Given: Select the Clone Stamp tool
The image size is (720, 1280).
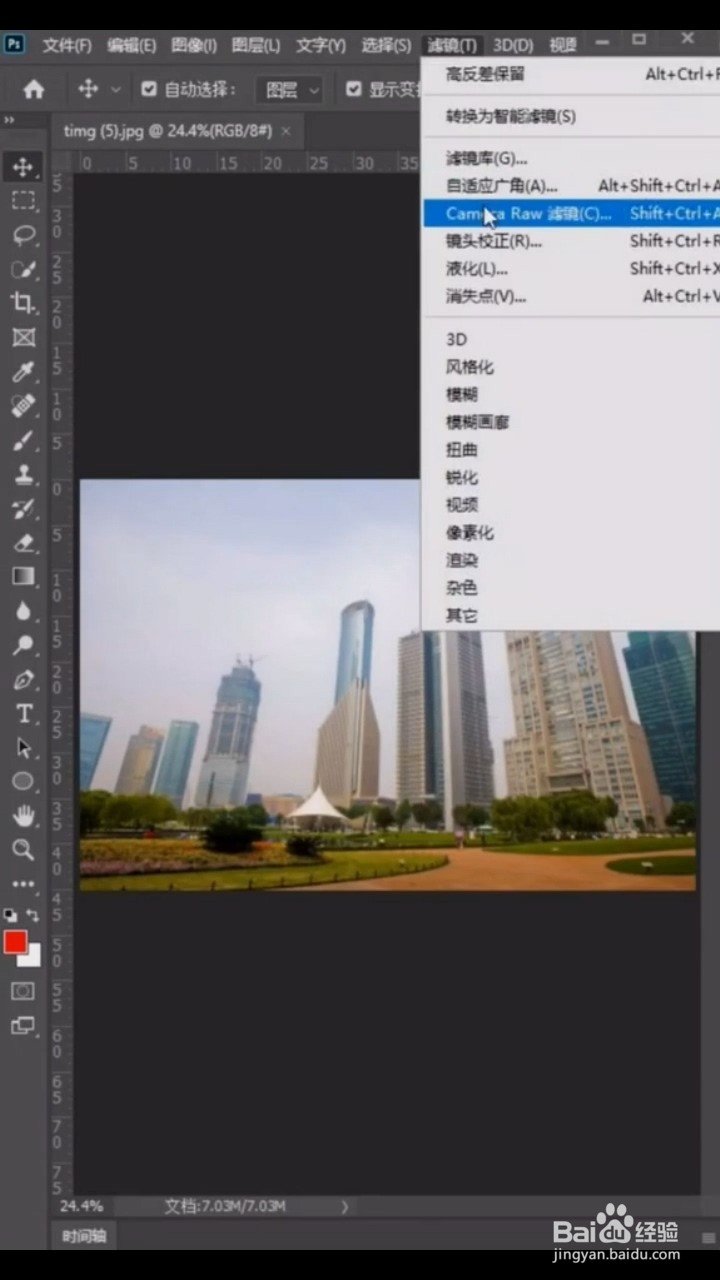Looking at the screenshot, I should coord(23,474).
